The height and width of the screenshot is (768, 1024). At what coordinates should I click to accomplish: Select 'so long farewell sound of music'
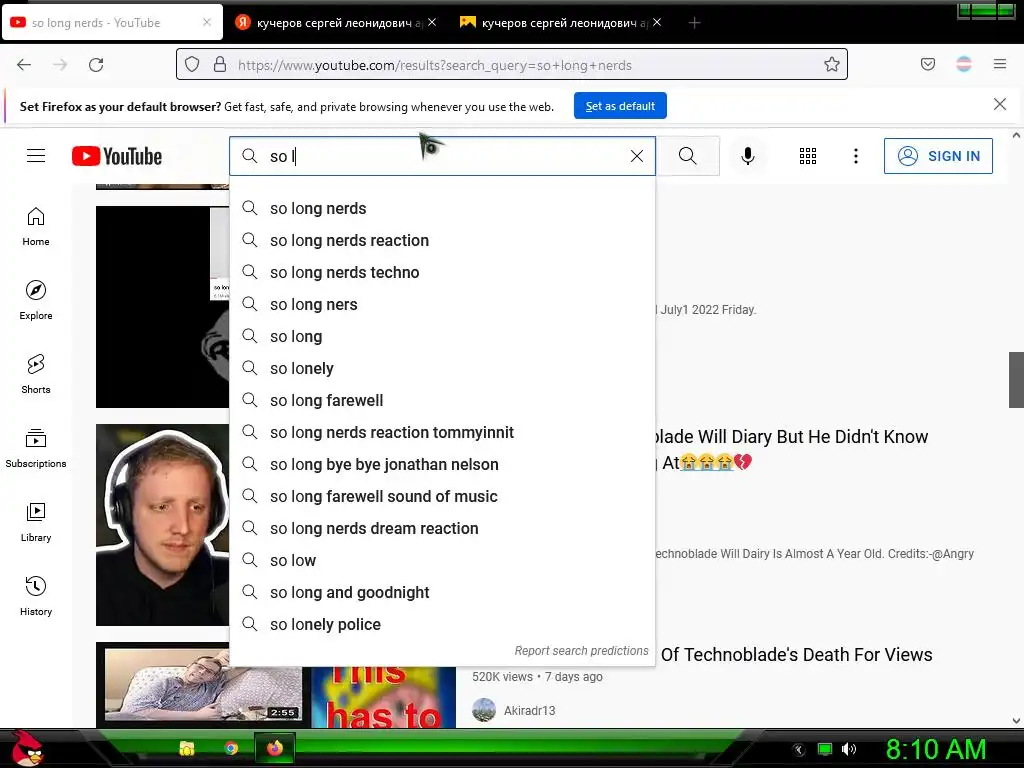point(442,496)
